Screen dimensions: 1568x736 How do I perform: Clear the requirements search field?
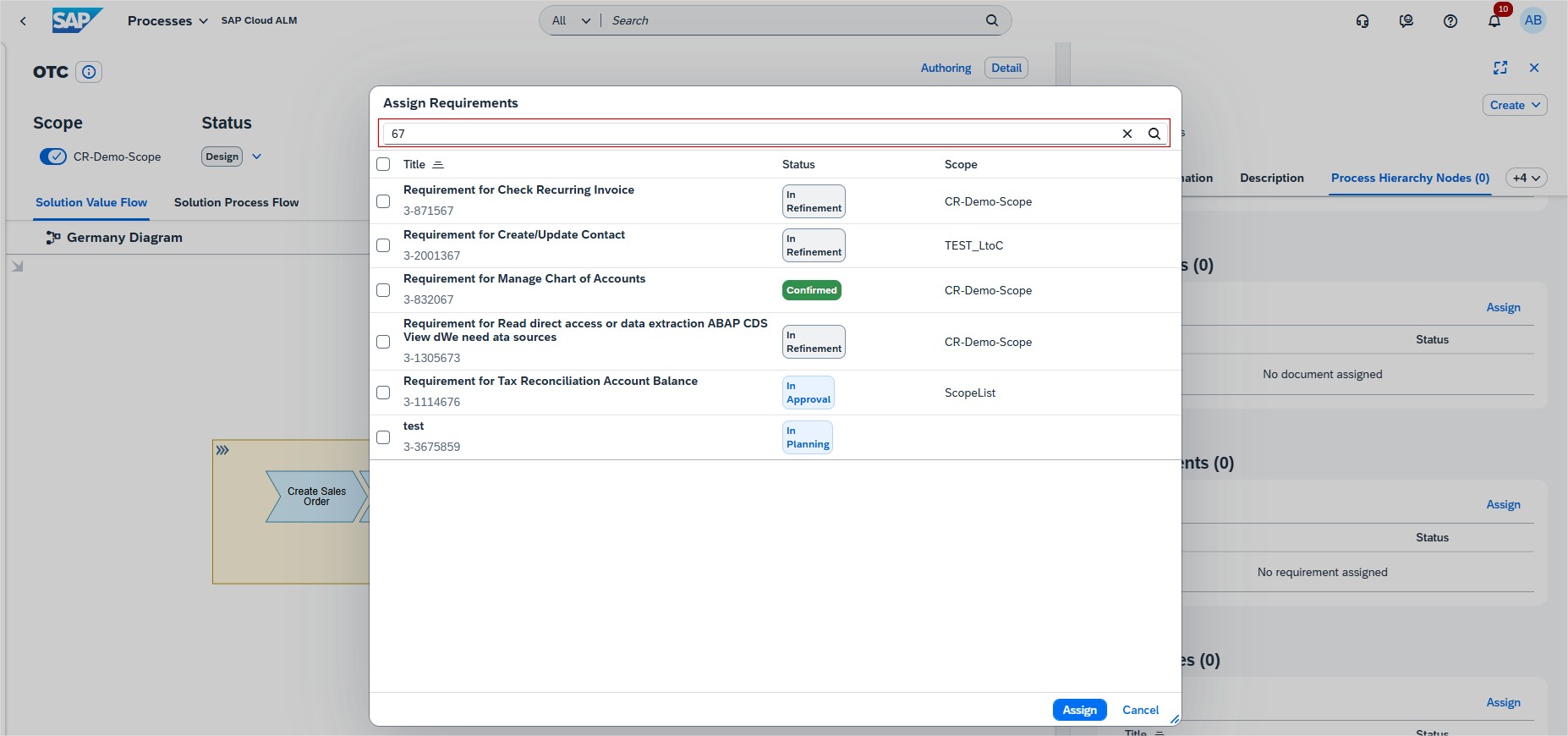click(1127, 134)
